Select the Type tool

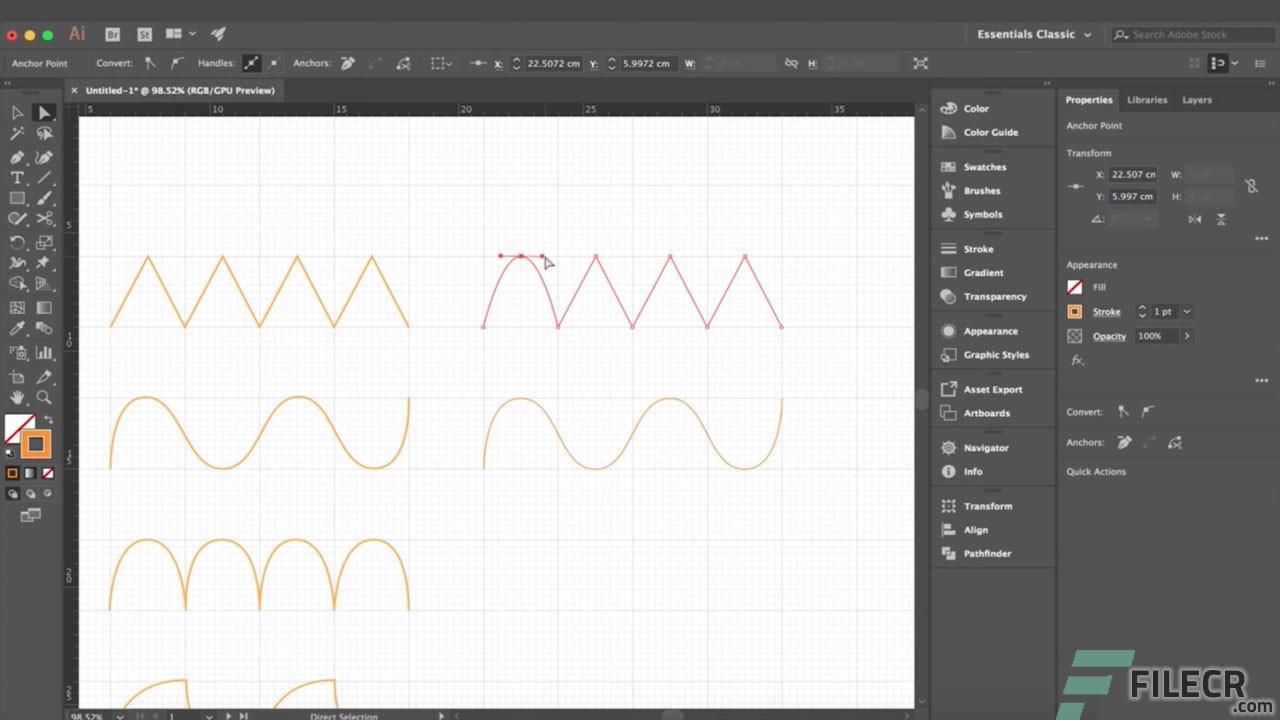pyautogui.click(x=16, y=177)
